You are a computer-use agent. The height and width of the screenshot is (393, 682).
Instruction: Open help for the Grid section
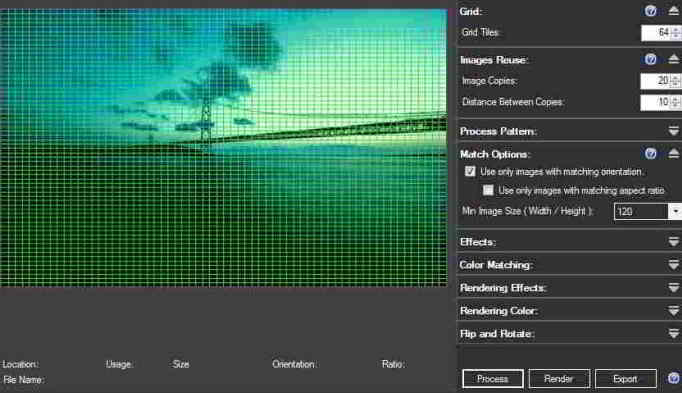pyautogui.click(x=651, y=11)
